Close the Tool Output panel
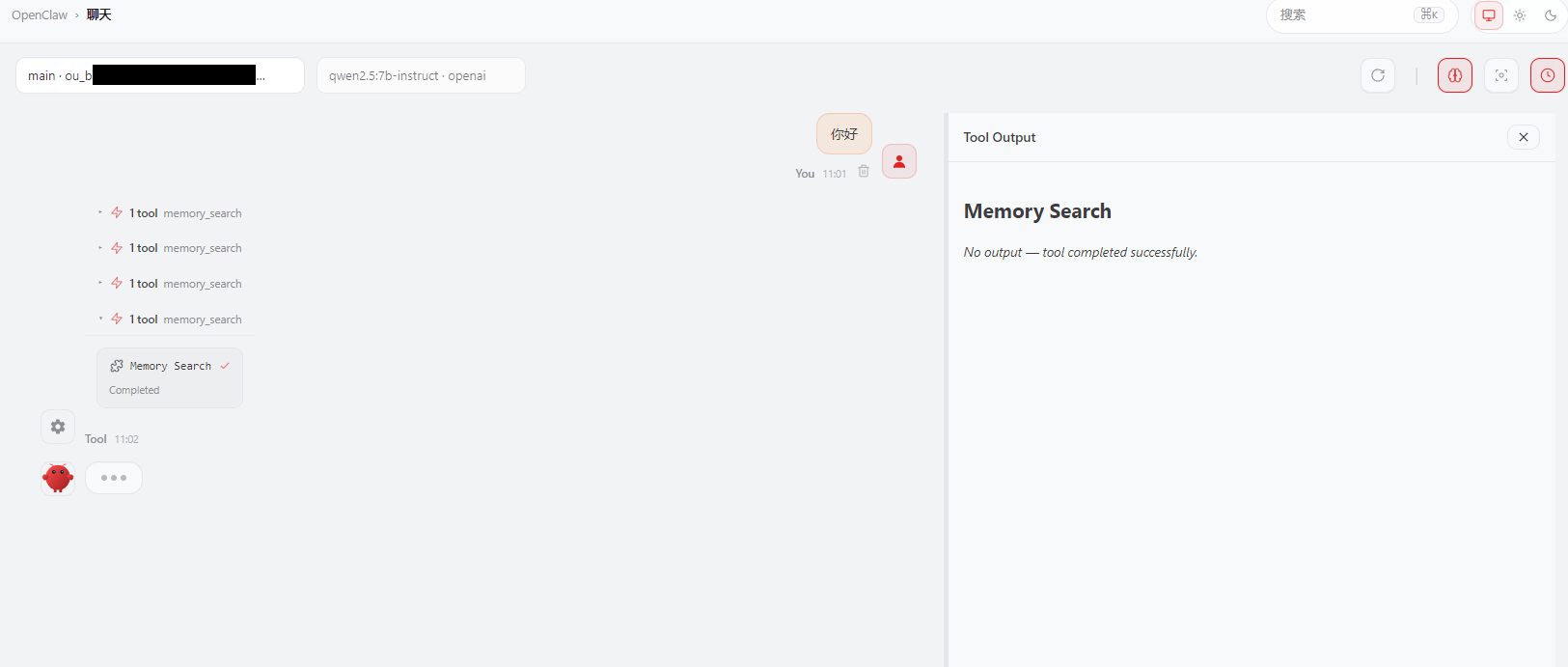 (1524, 137)
